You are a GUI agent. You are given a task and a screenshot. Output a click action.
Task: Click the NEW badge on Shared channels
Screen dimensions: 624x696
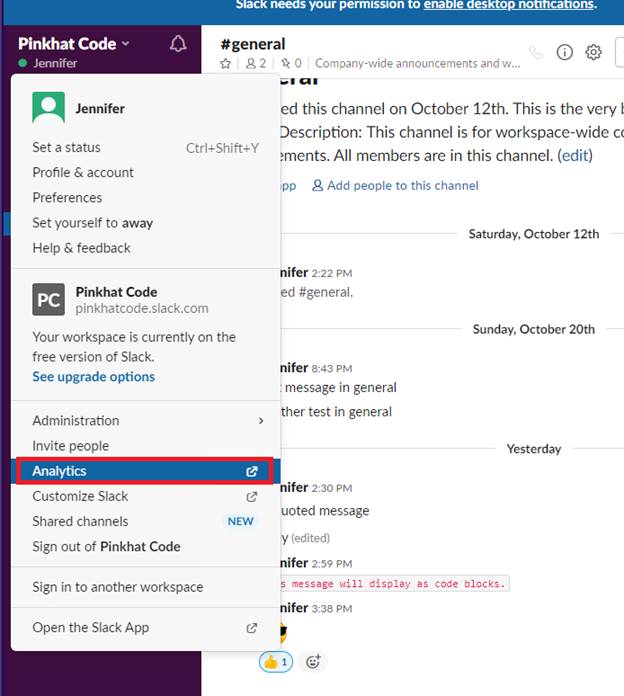pyautogui.click(x=241, y=521)
